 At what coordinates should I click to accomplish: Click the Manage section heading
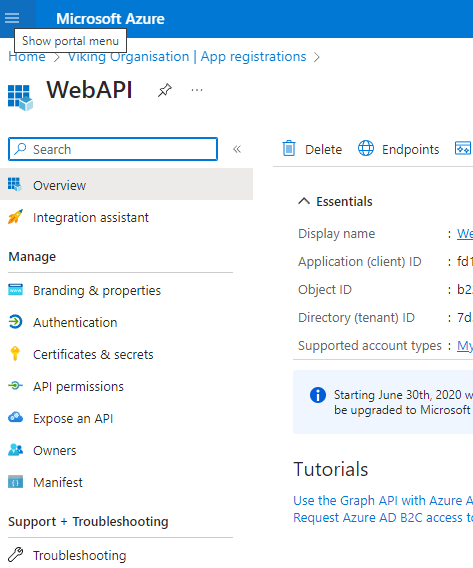point(32,256)
